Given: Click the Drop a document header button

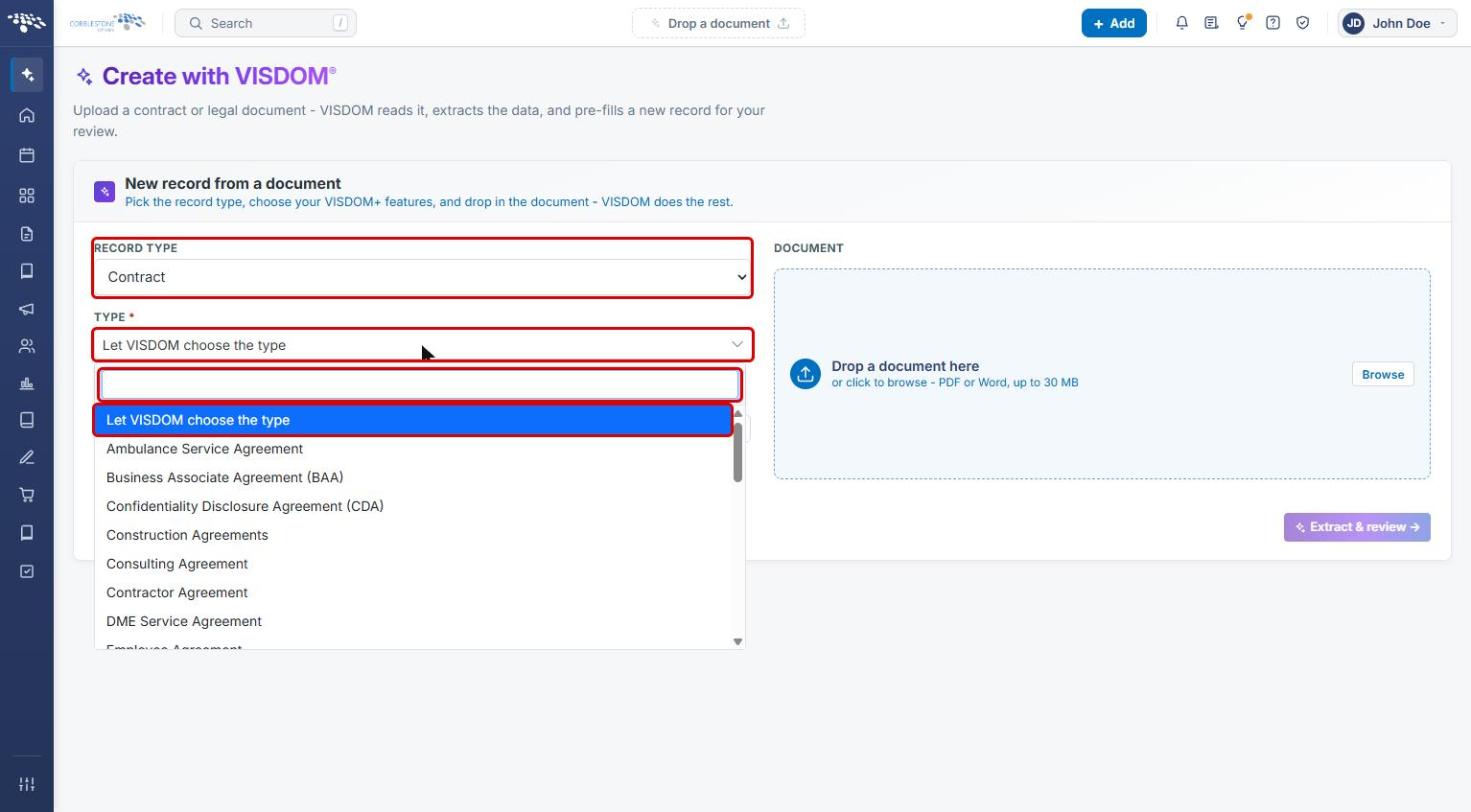Looking at the screenshot, I should 718,23.
